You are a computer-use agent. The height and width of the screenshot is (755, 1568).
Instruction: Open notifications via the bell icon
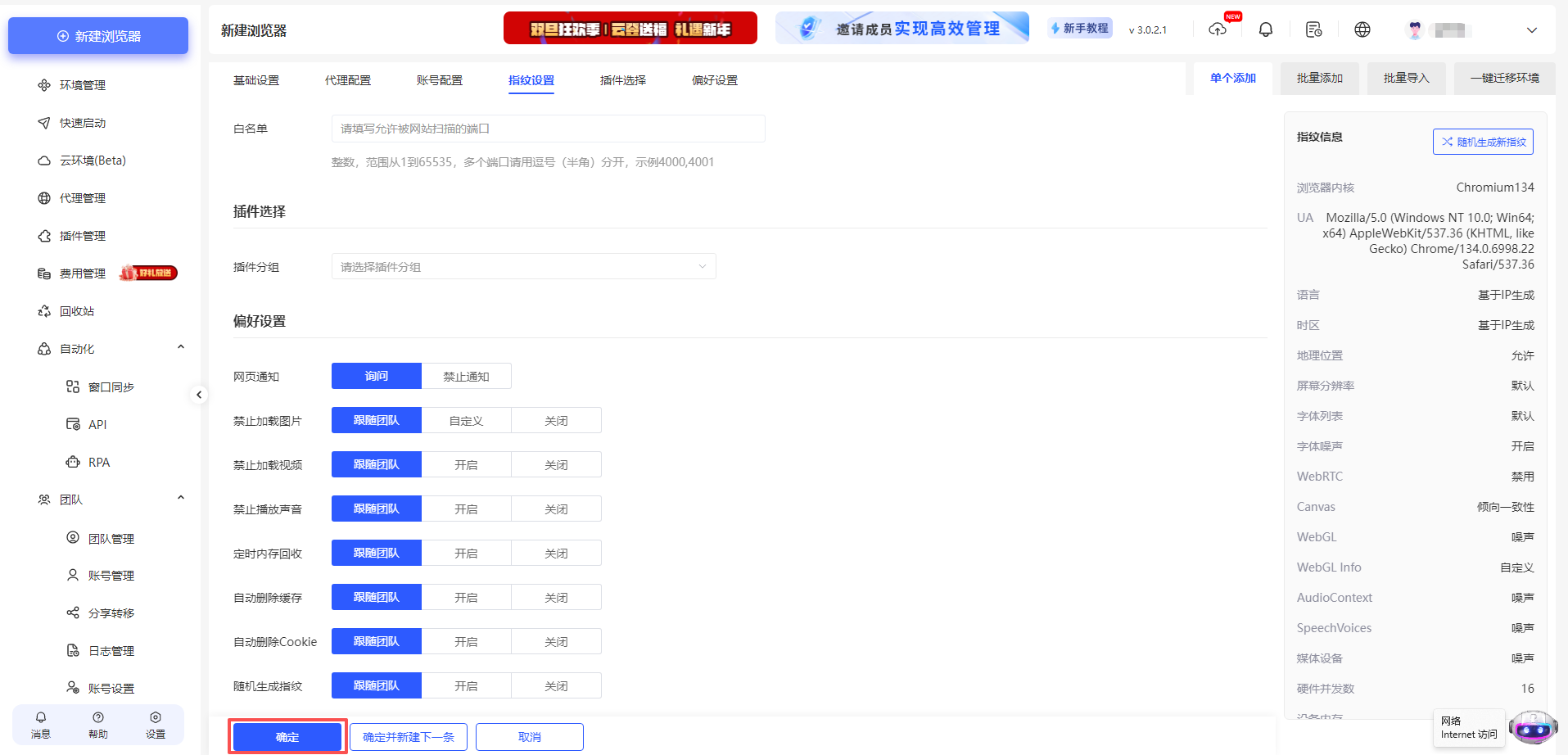coord(1265,29)
